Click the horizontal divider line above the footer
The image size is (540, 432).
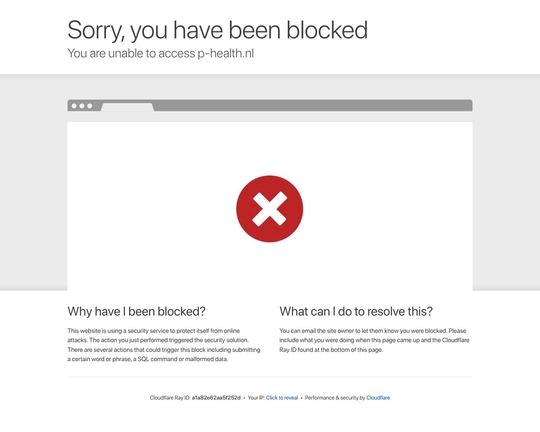pyautogui.click(x=270, y=377)
